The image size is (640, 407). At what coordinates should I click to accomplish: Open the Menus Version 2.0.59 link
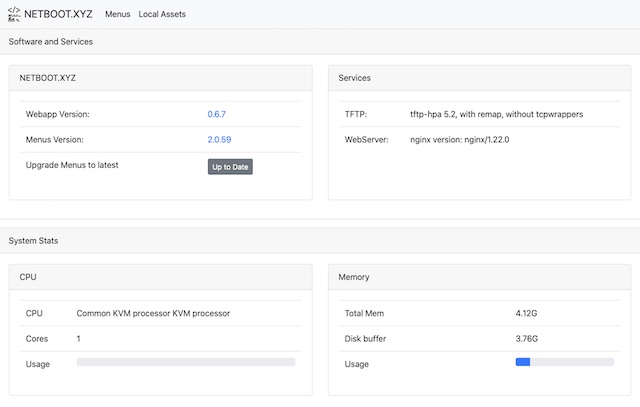pos(220,140)
